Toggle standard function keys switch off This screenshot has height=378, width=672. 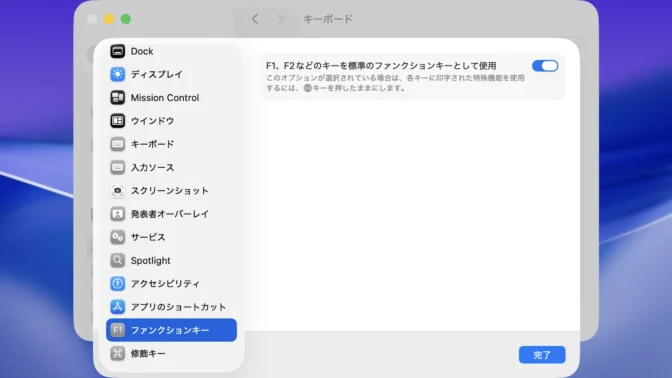click(545, 66)
